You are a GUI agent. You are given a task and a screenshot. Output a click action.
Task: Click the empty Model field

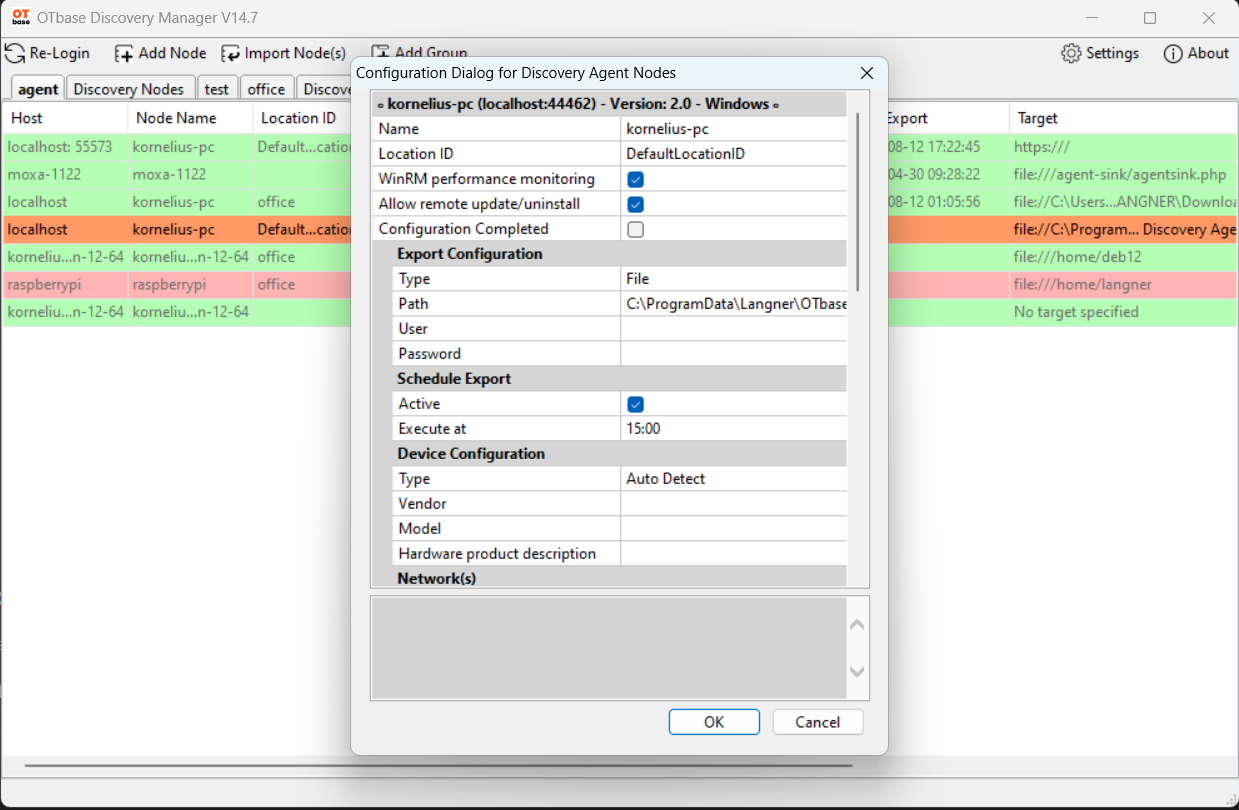click(x=733, y=528)
